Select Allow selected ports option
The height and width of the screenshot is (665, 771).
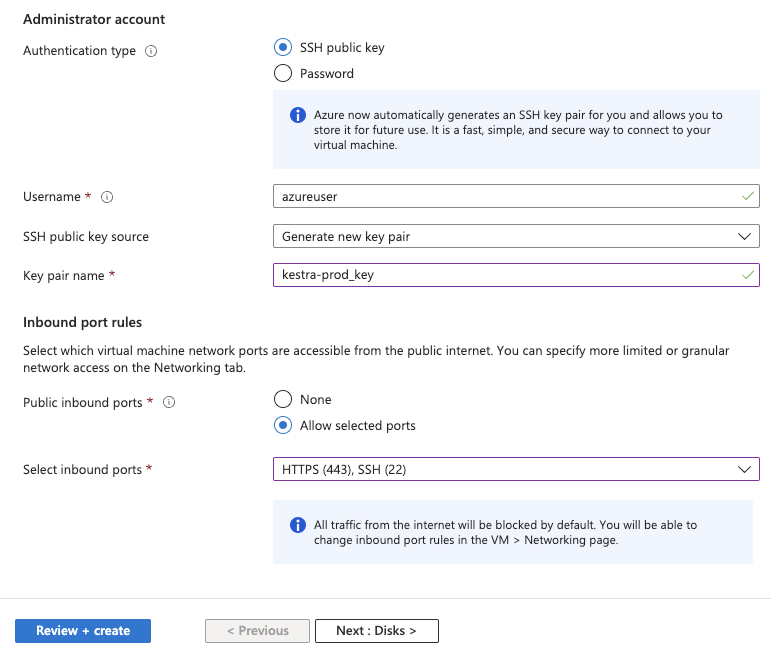pos(283,425)
